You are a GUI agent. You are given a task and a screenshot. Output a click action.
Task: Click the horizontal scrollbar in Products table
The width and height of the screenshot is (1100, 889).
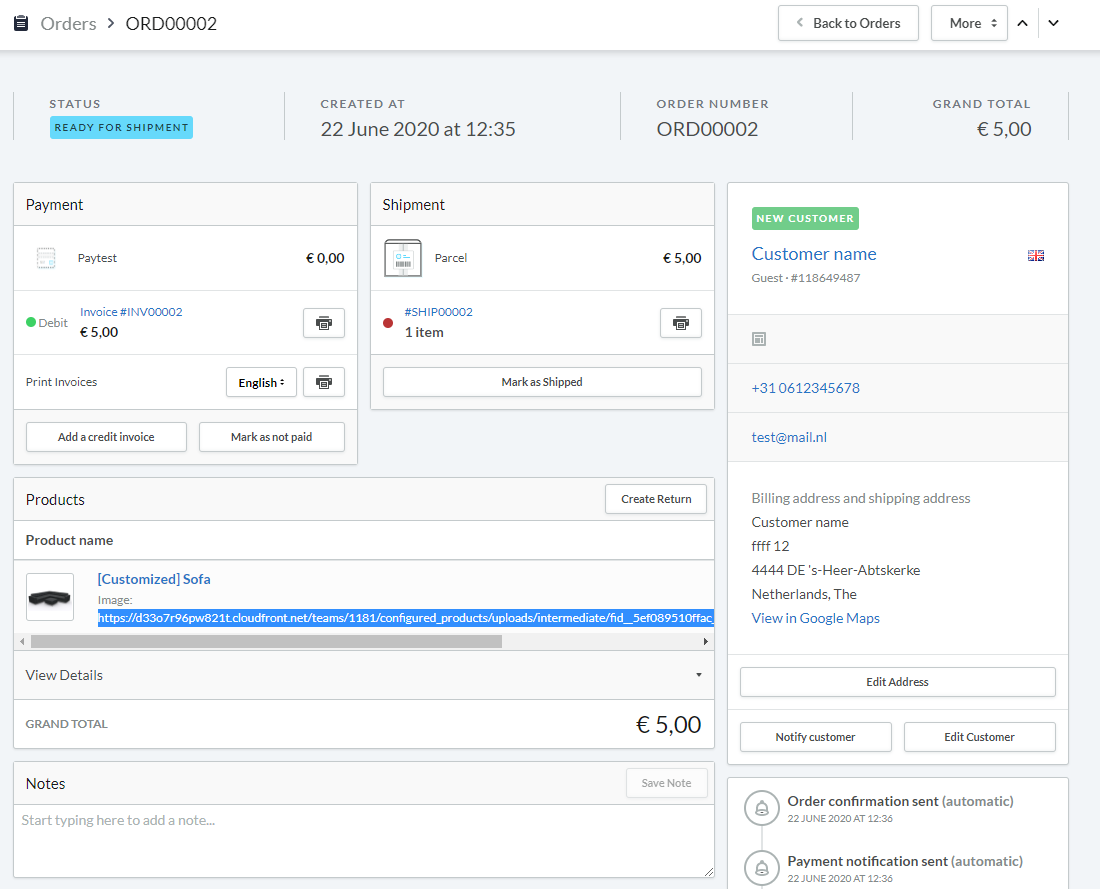265,641
